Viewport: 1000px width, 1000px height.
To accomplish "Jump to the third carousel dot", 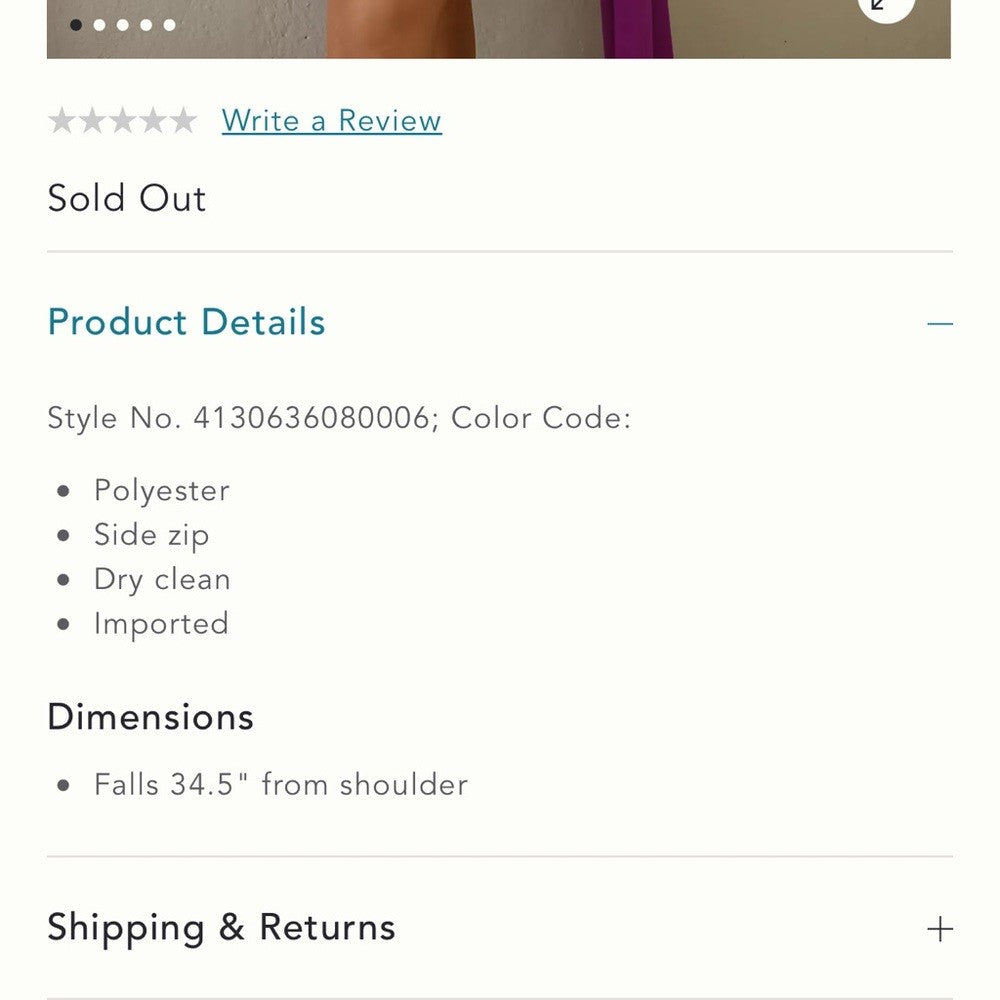I will tap(123, 25).
